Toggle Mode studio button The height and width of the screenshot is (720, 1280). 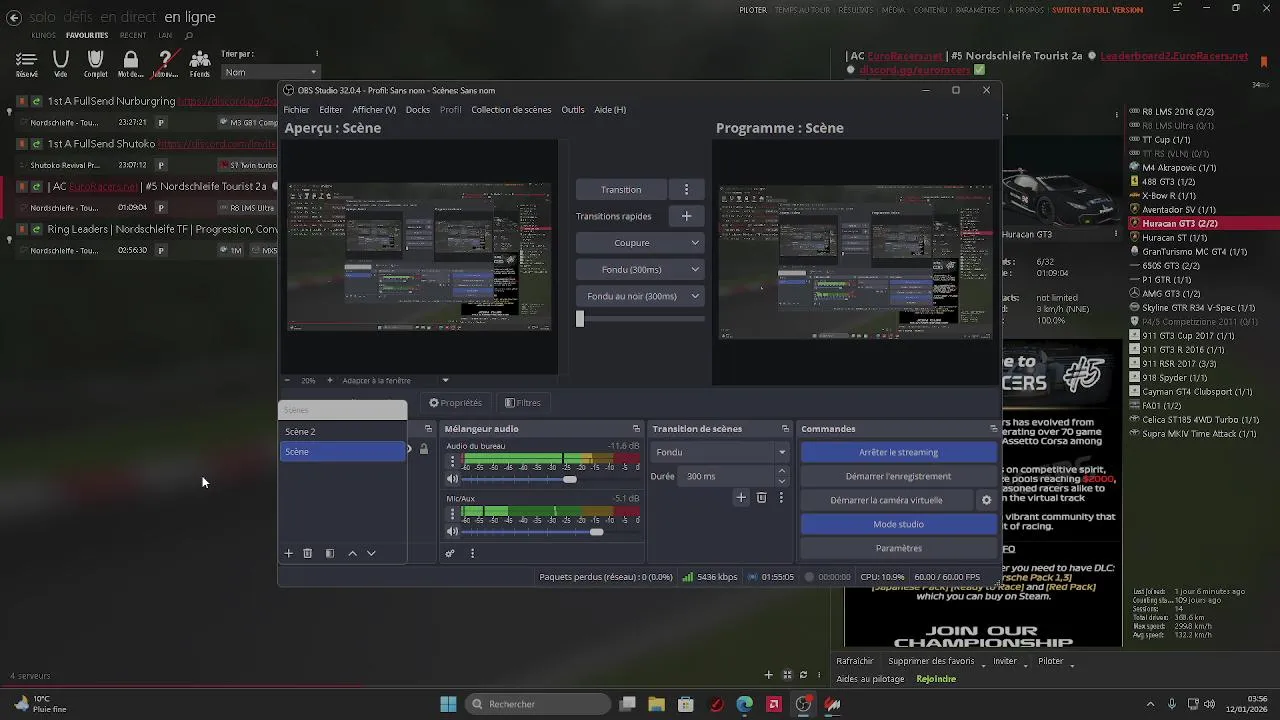(x=898, y=524)
